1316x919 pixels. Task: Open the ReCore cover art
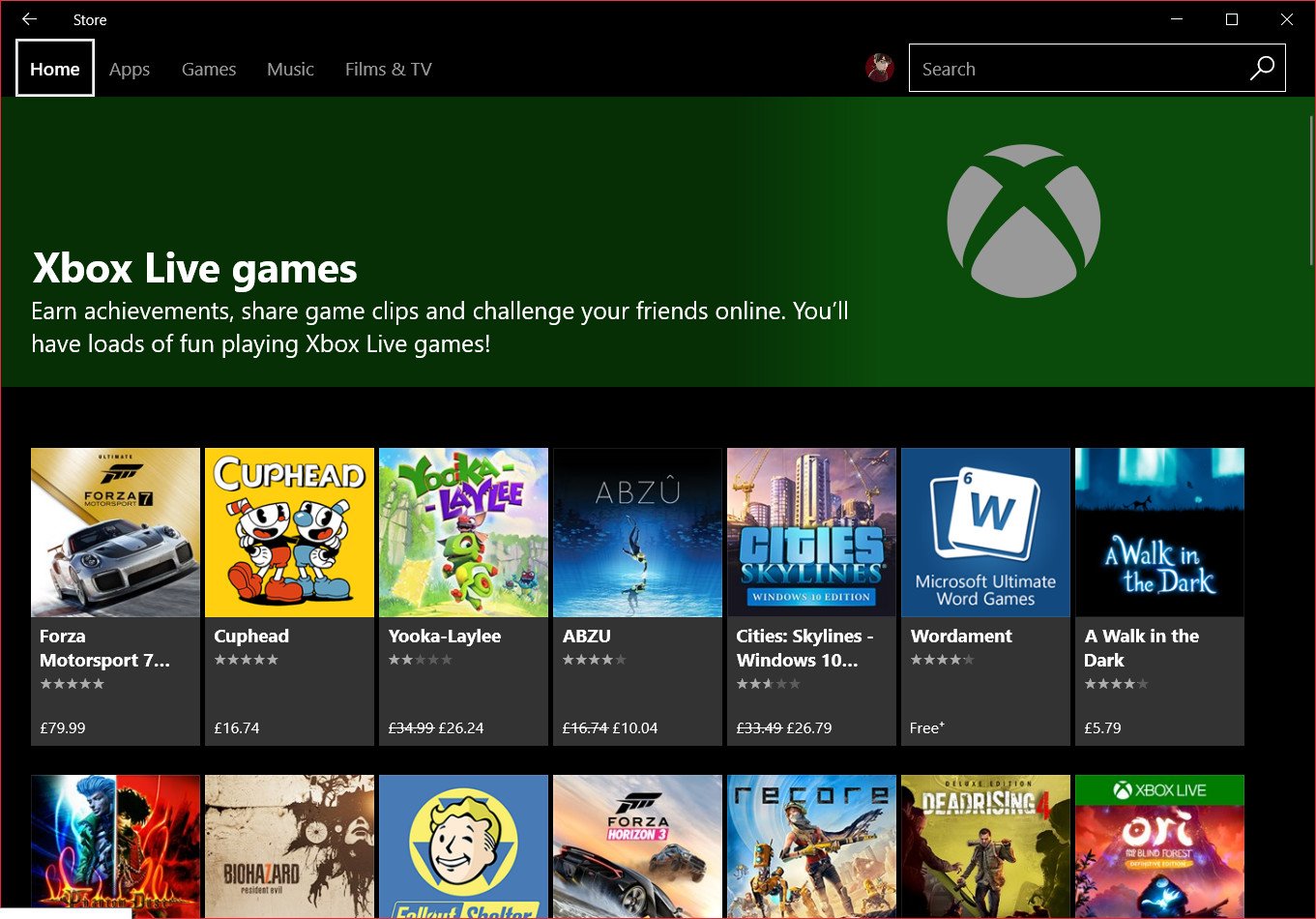pos(812,846)
